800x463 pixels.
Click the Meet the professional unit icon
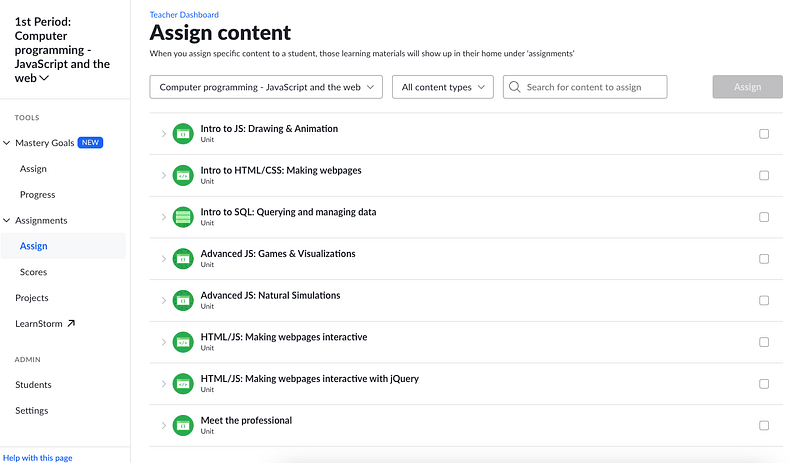(x=182, y=425)
